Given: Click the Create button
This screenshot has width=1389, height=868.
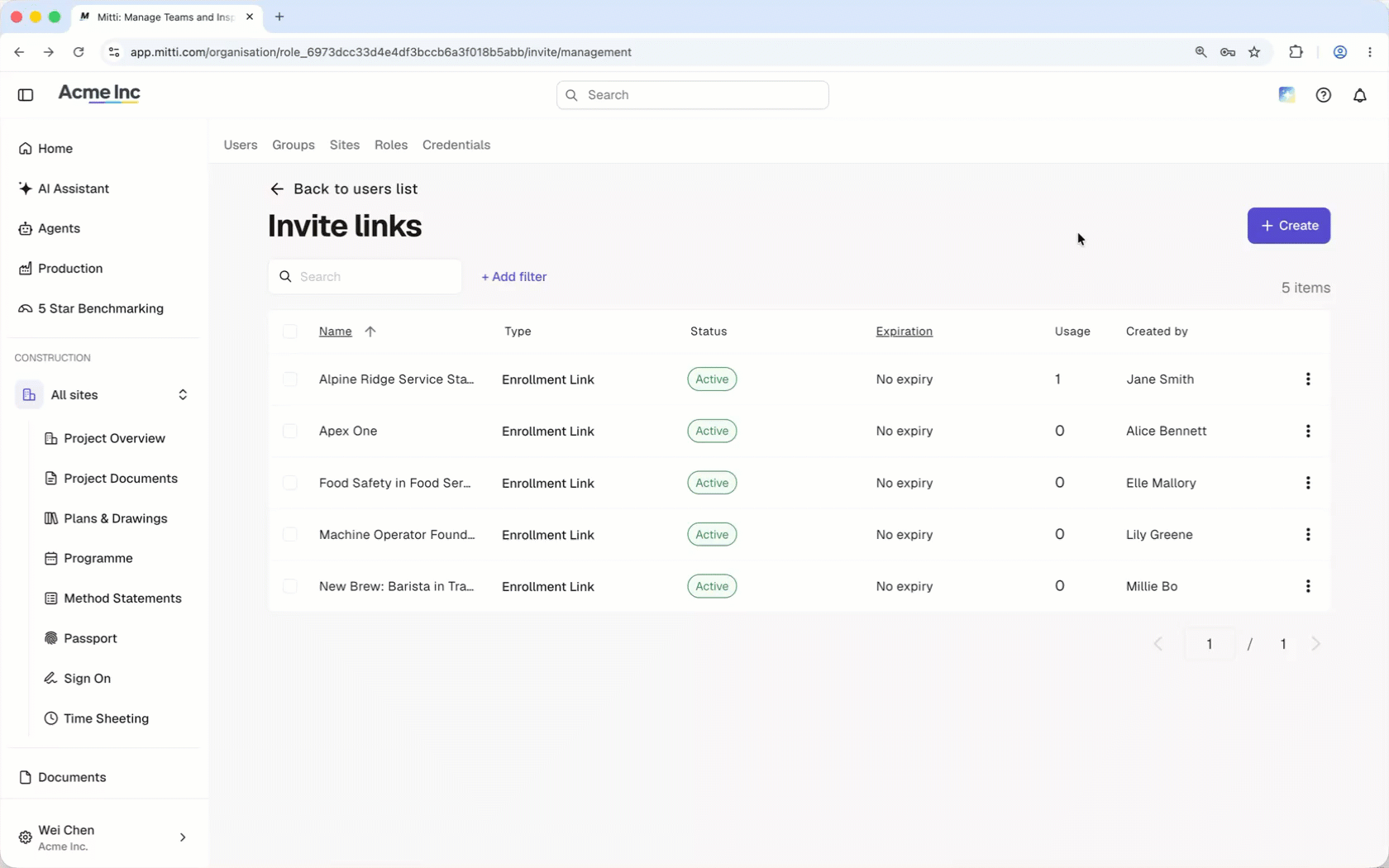Looking at the screenshot, I should tap(1289, 226).
